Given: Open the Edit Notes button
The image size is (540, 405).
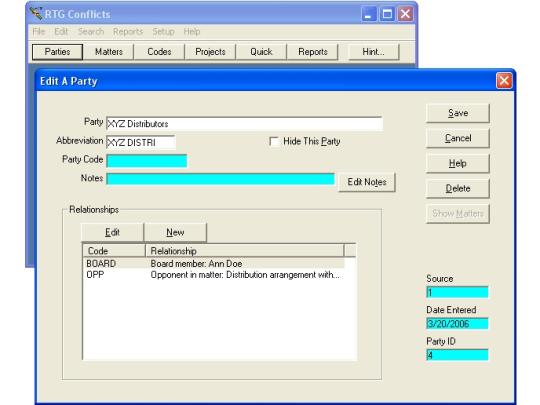Looking at the screenshot, I should click(x=367, y=182).
